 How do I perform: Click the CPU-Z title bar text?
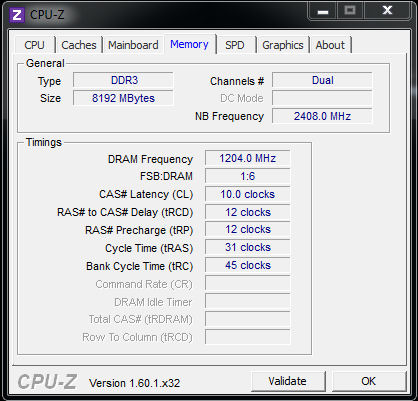(47, 15)
